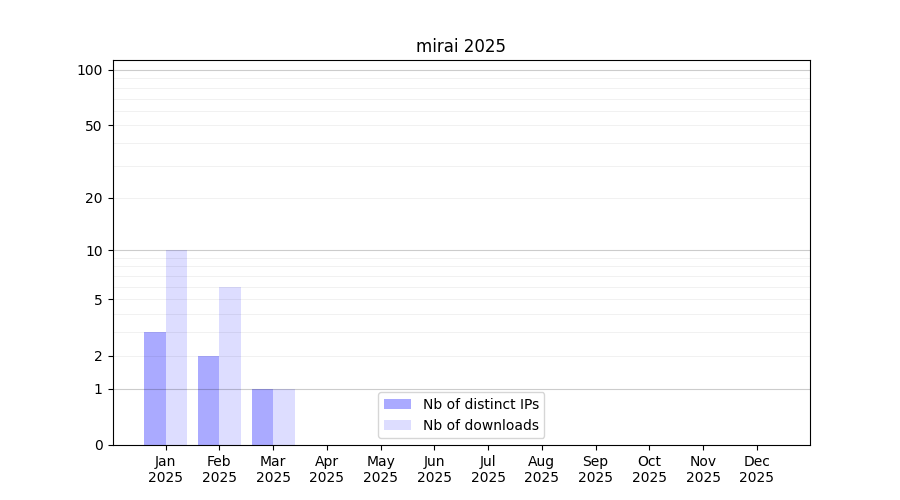Click the March distinct IPs bar
900x500 pixels.
(x=262, y=417)
